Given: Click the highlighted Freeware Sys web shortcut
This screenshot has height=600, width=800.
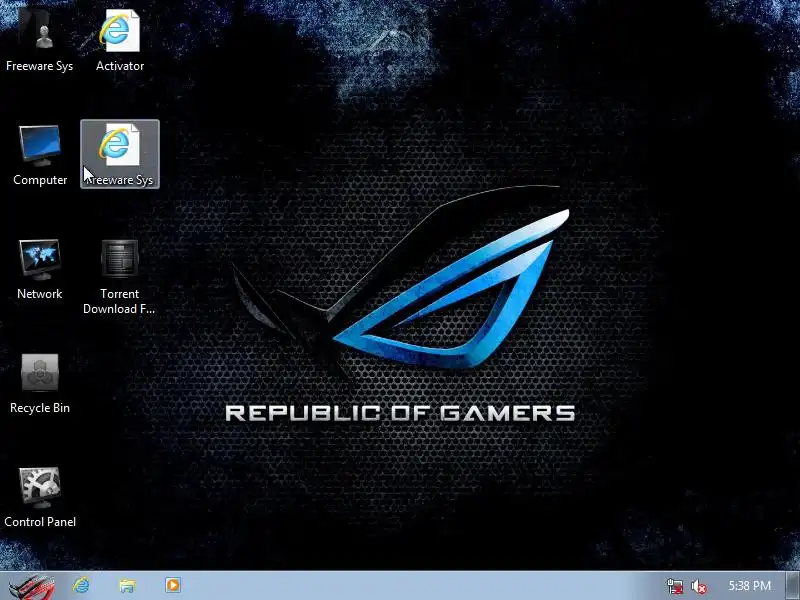Looking at the screenshot, I should tap(120, 154).
